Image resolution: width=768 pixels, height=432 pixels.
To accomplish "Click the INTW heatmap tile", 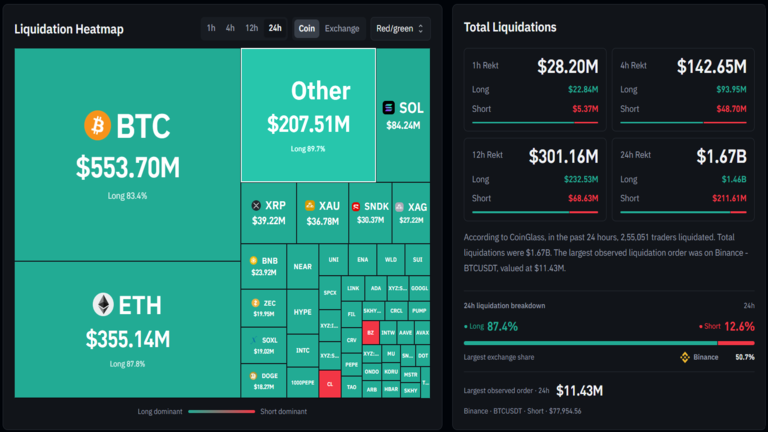I will [388, 333].
